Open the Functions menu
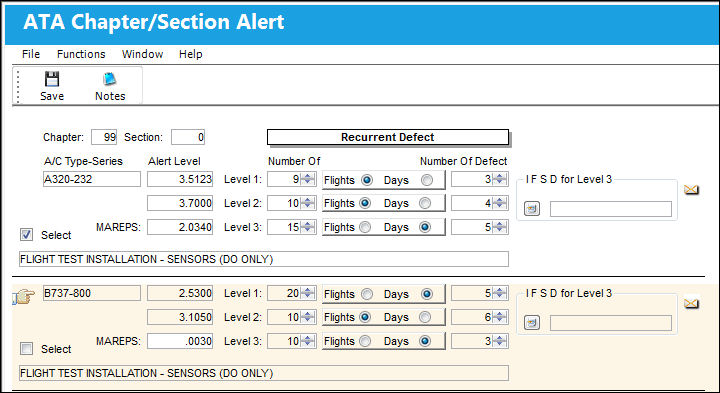 81,54
